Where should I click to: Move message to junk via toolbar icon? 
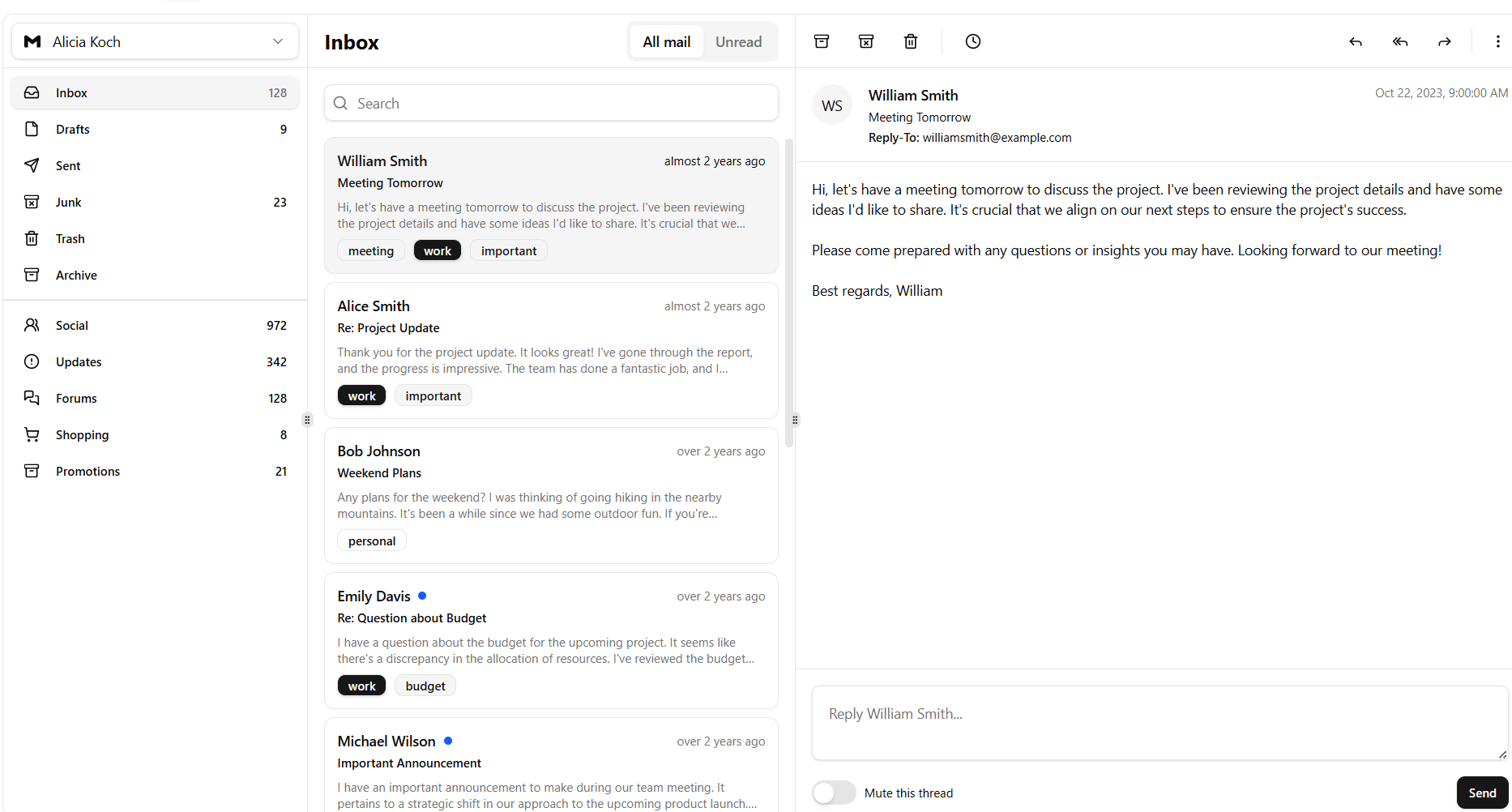click(866, 41)
